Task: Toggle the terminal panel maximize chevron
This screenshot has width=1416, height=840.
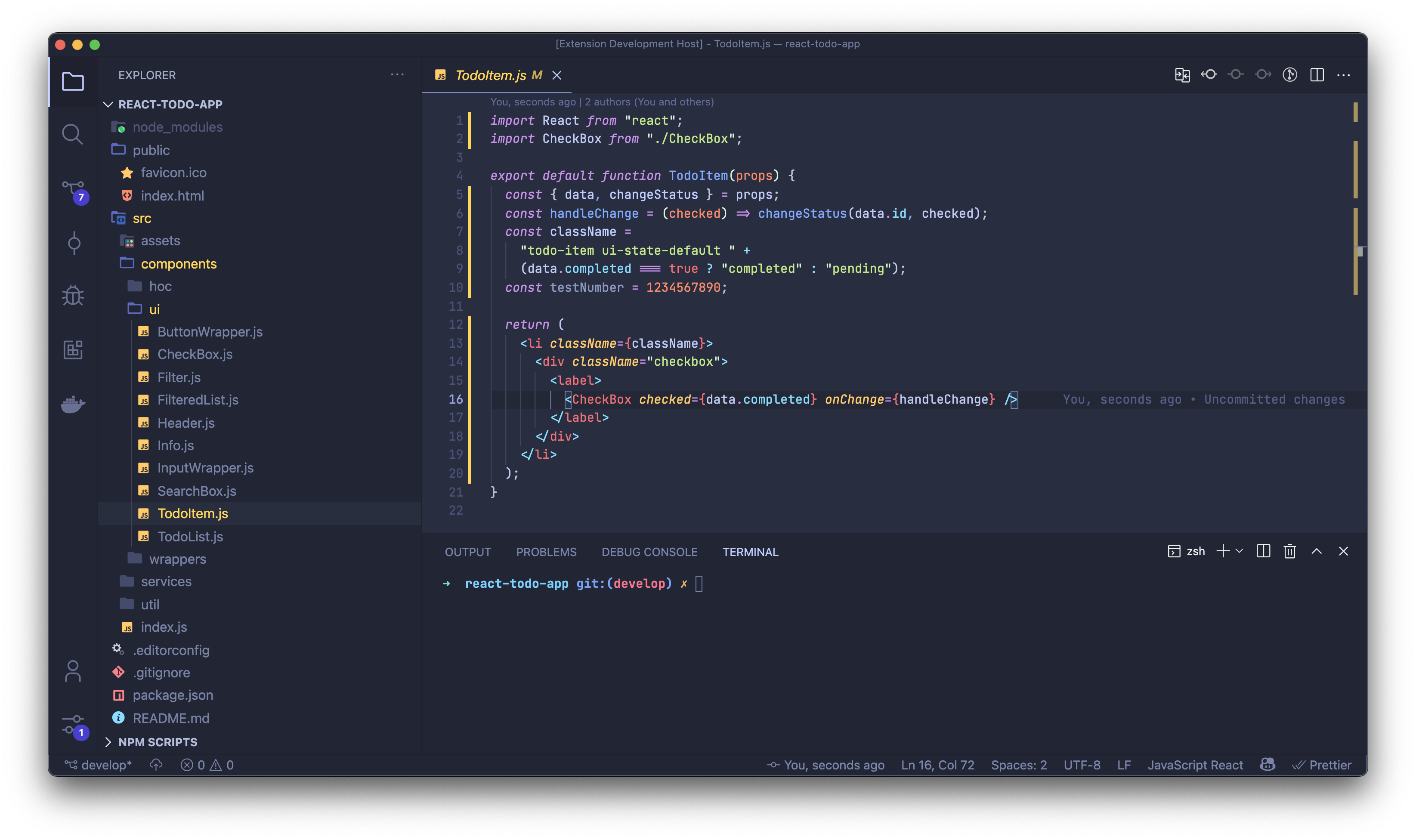Action: (x=1317, y=551)
